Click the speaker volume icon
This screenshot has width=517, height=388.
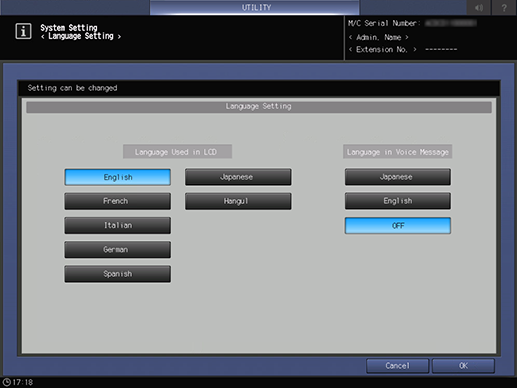479,7
